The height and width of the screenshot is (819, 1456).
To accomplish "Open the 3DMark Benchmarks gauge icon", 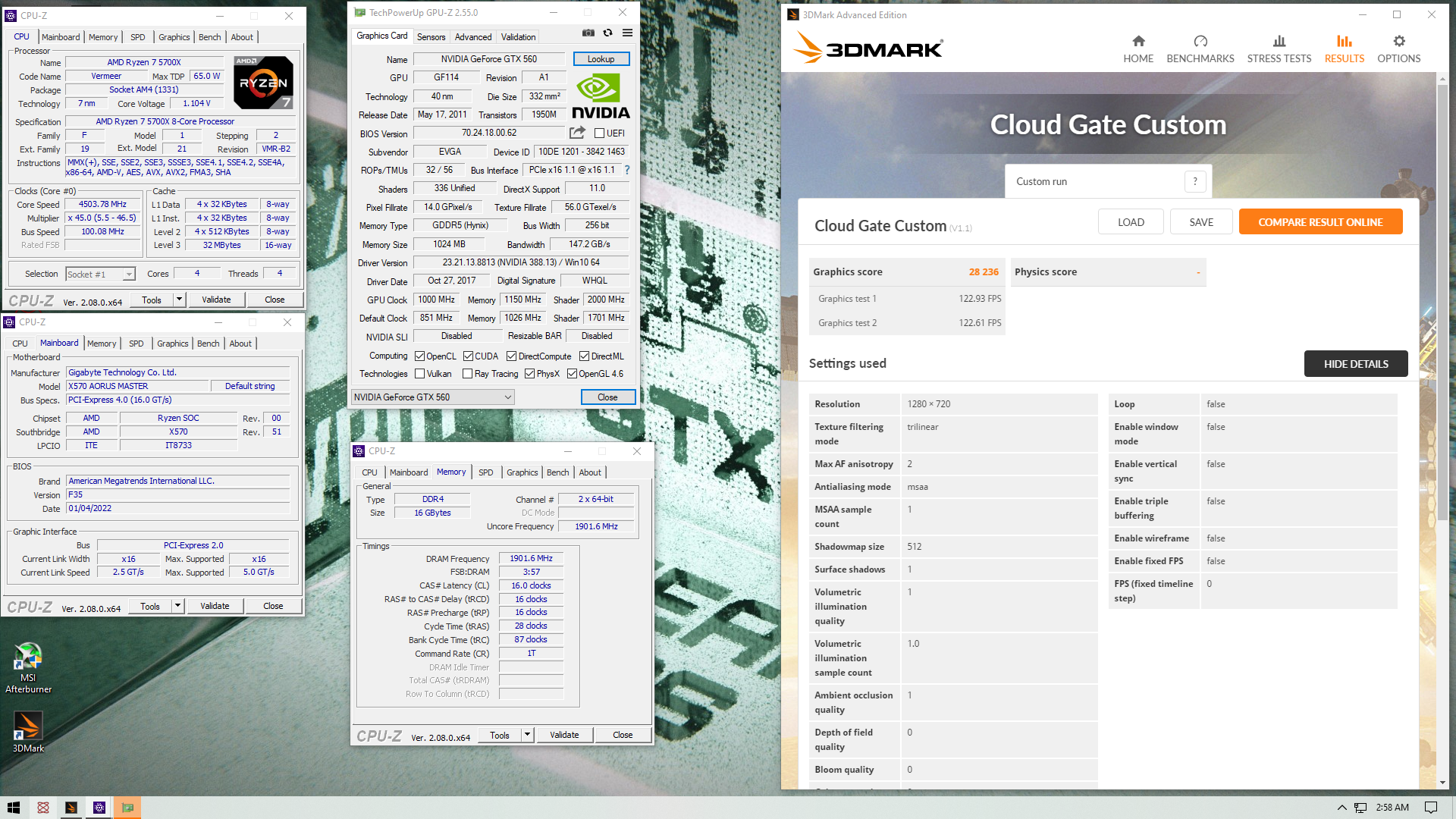I will [x=1200, y=41].
